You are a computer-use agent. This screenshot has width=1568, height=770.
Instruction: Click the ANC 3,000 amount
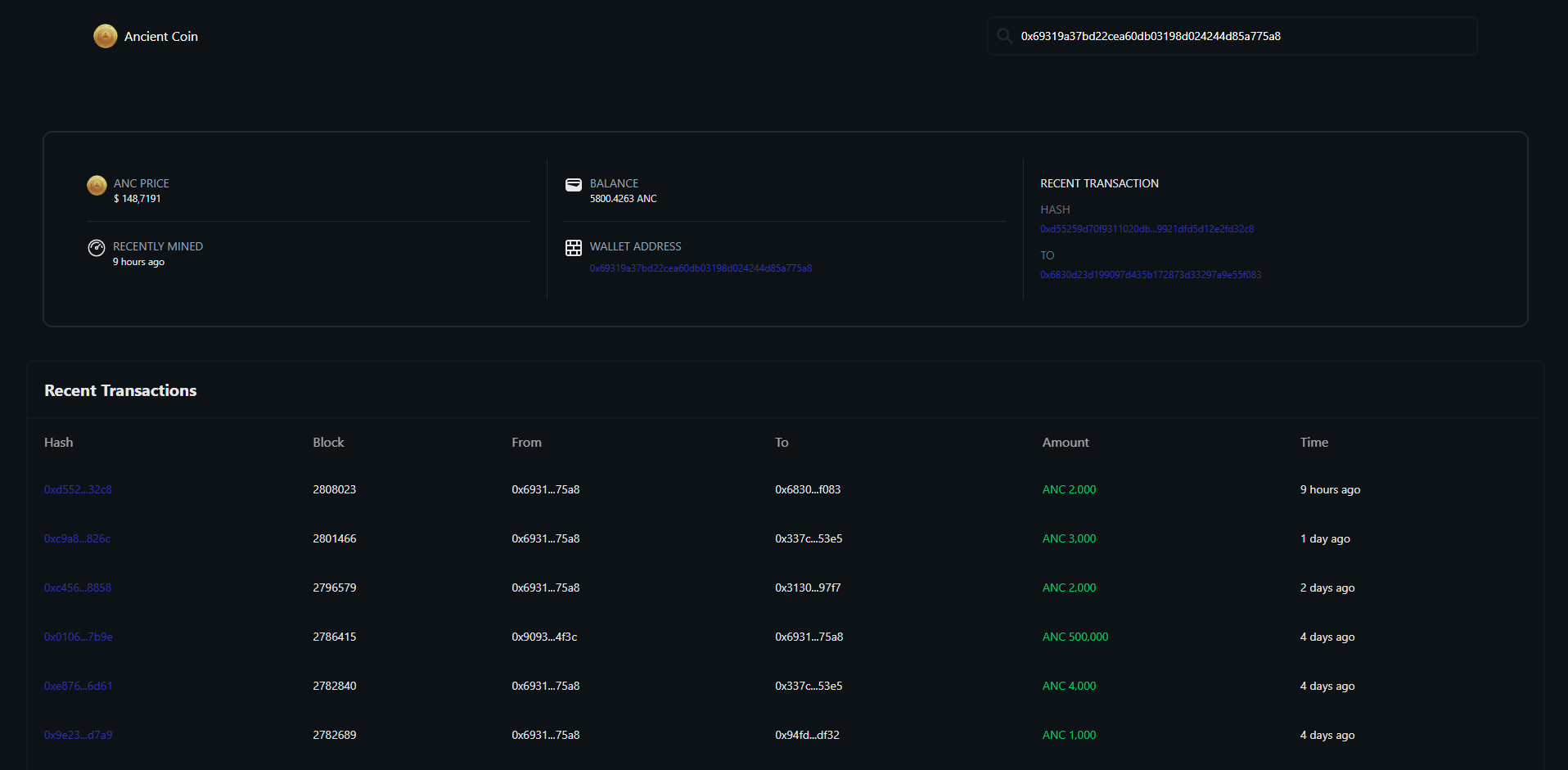coord(1069,538)
